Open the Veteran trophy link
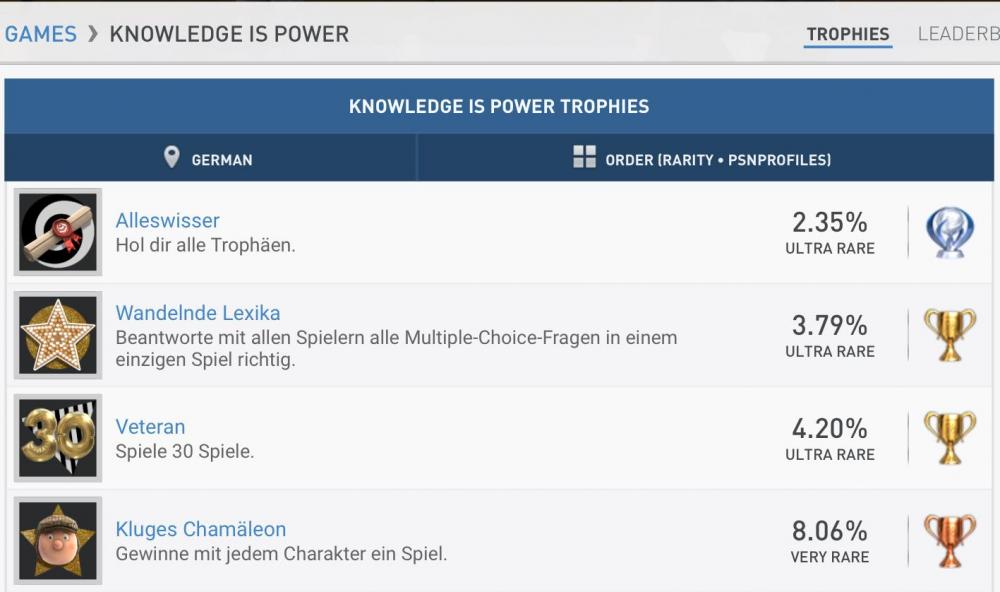1000x592 pixels. 150,427
